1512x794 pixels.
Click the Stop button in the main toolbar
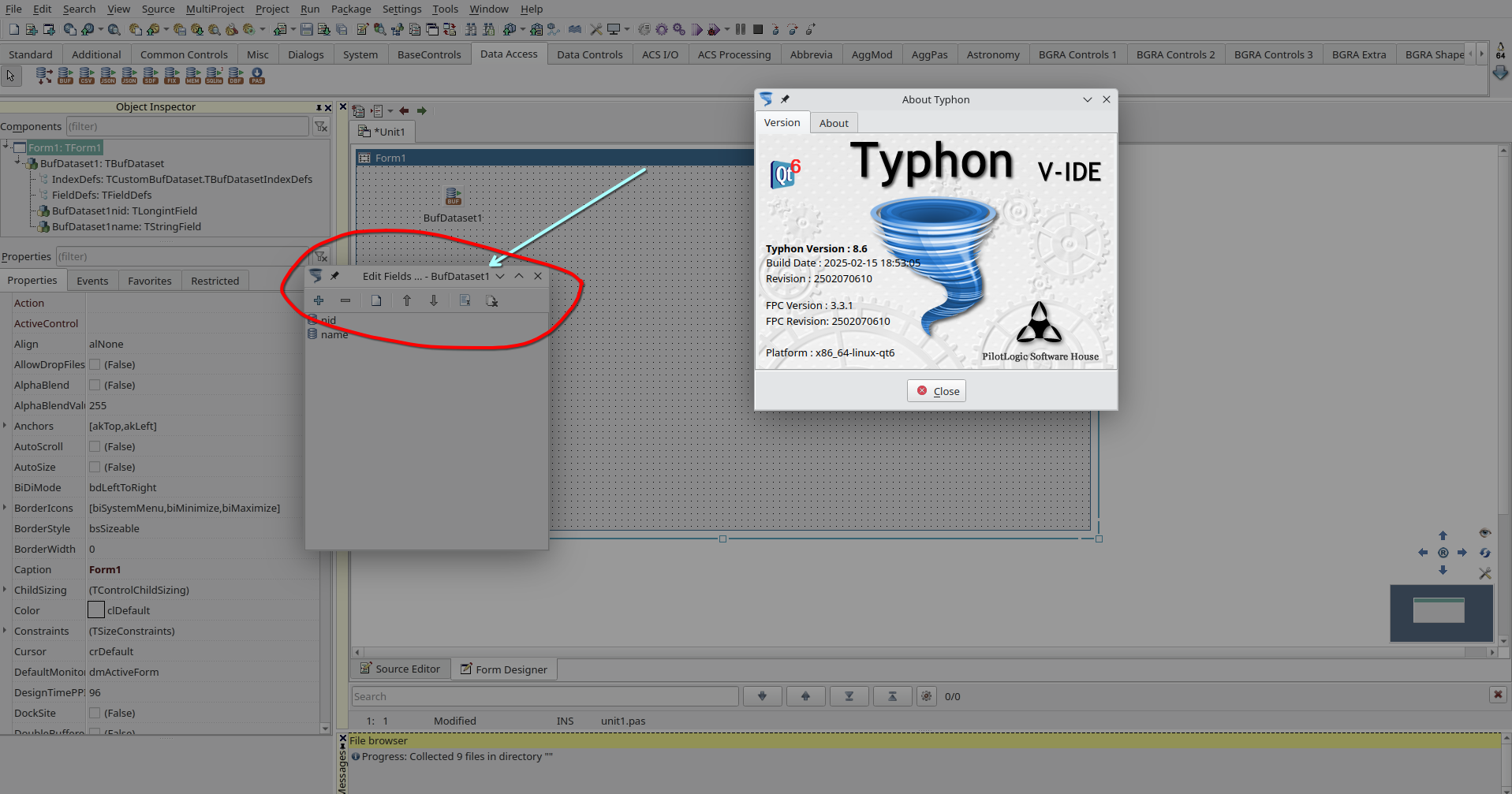[x=758, y=29]
